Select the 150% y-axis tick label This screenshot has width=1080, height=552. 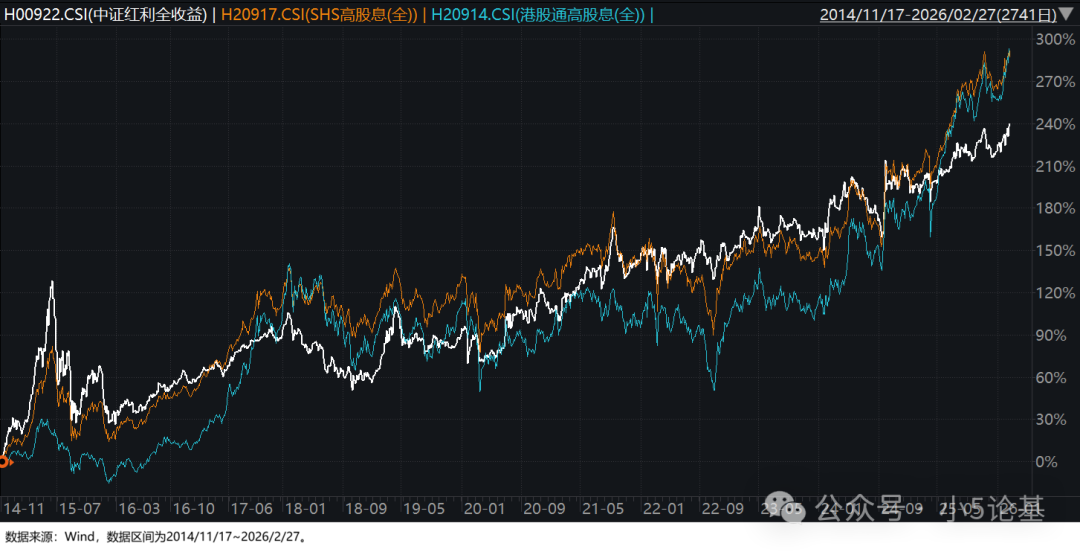coord(1053,251)
